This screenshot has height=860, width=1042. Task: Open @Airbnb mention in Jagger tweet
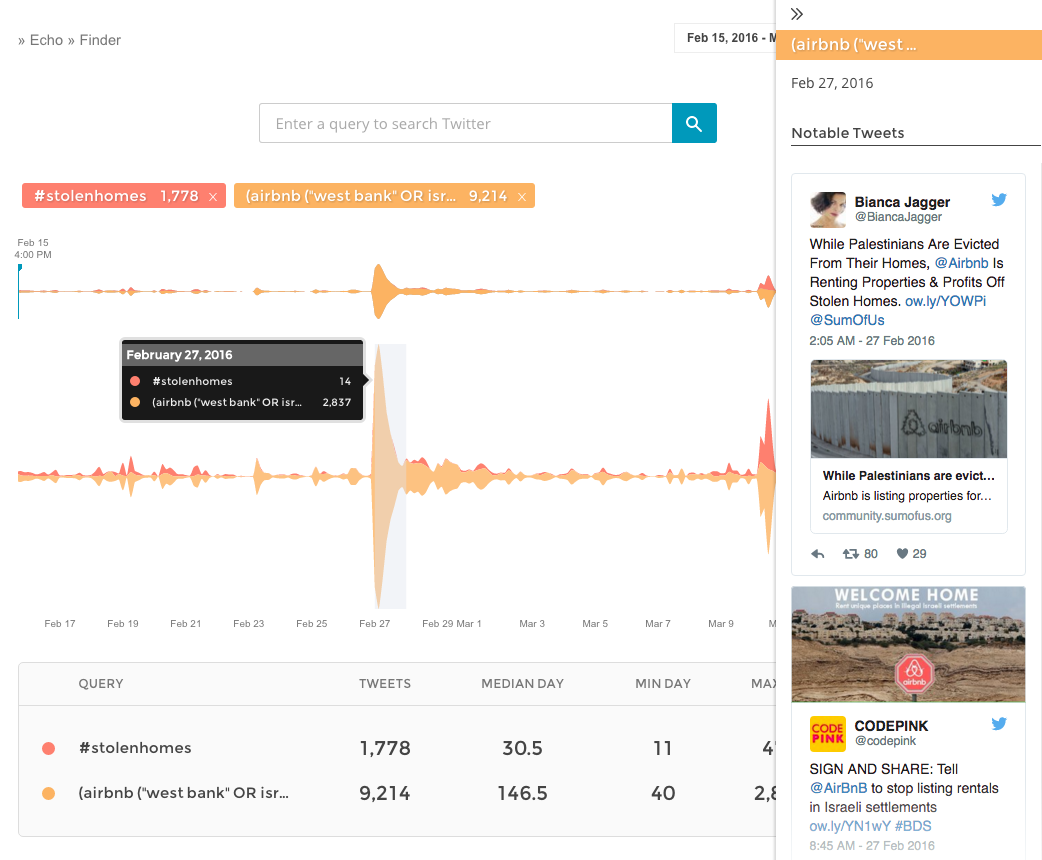tap(962, 263)
